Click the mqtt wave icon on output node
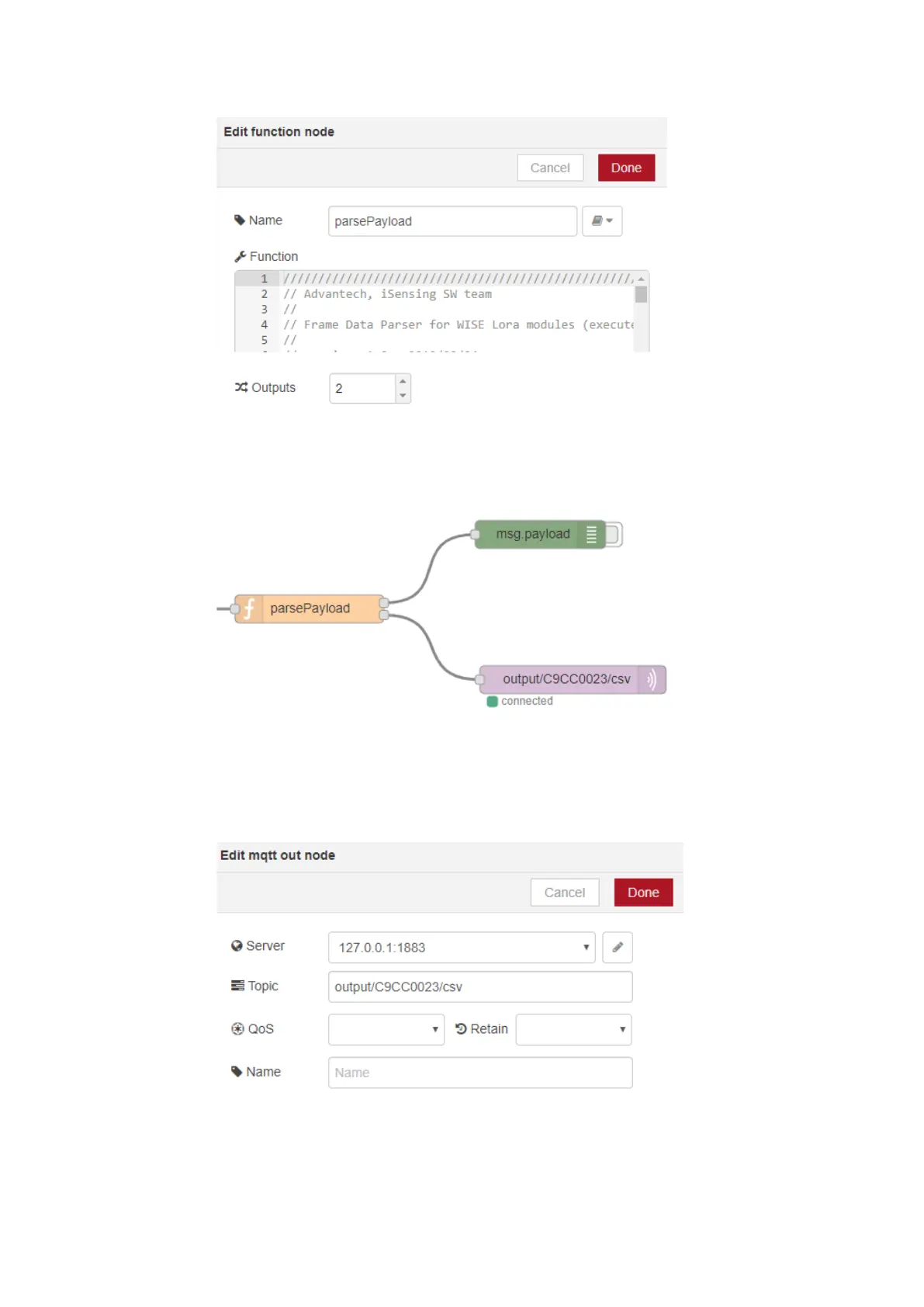 point(652,679)
